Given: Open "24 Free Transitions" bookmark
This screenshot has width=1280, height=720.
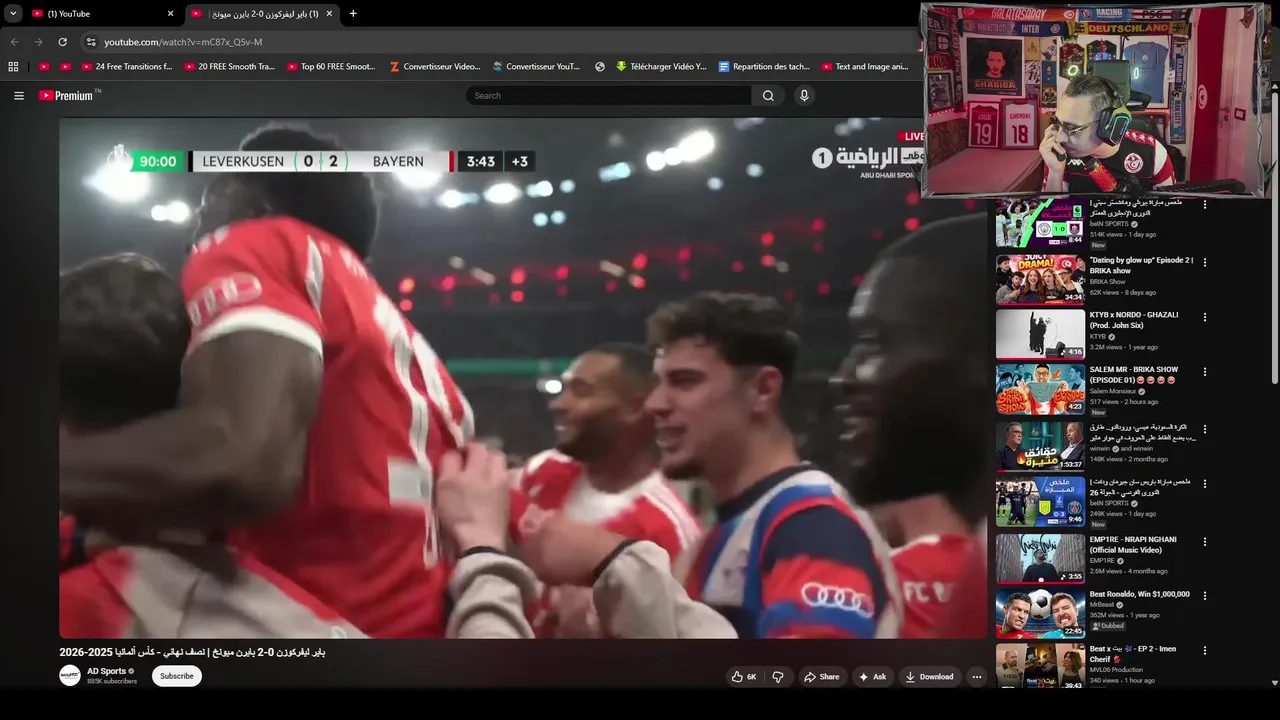Looking at the screenshot, I should 126,67.
